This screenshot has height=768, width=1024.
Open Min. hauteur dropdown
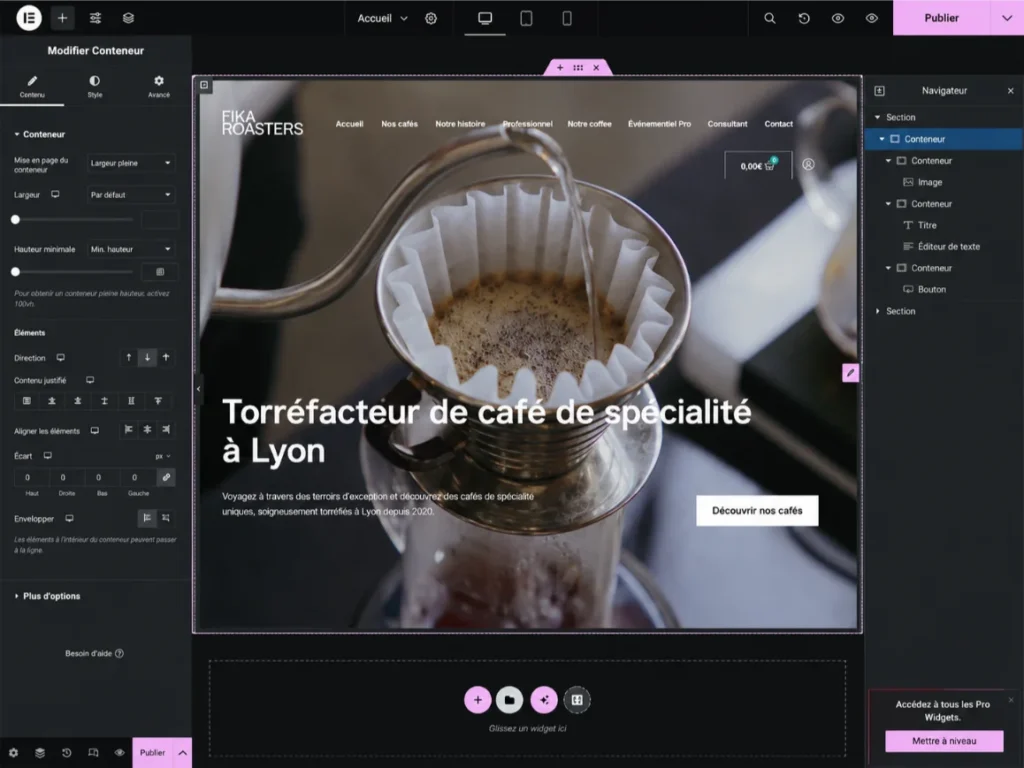click(x=131, y=249)
